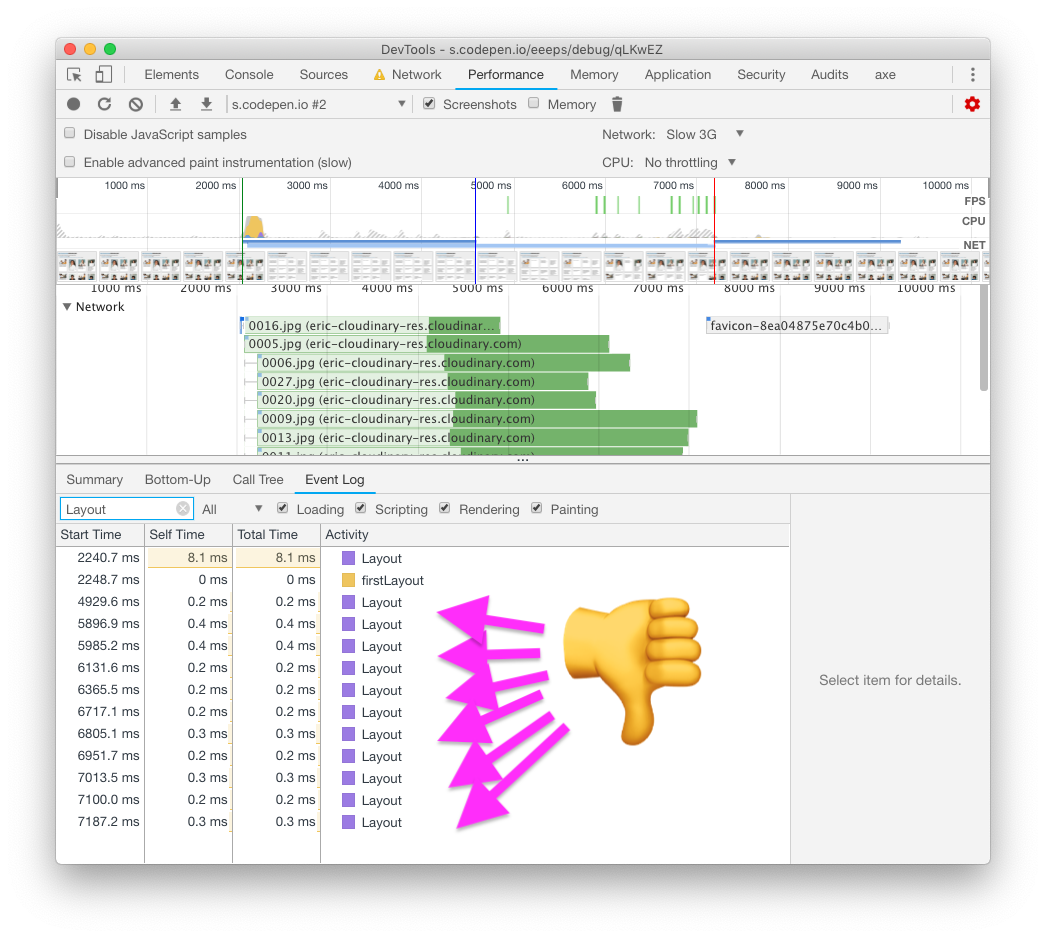Viewport: 1046px width, 938px height.
Task: Toggle the device toolbar icon
Action: [x=103, y=75]
